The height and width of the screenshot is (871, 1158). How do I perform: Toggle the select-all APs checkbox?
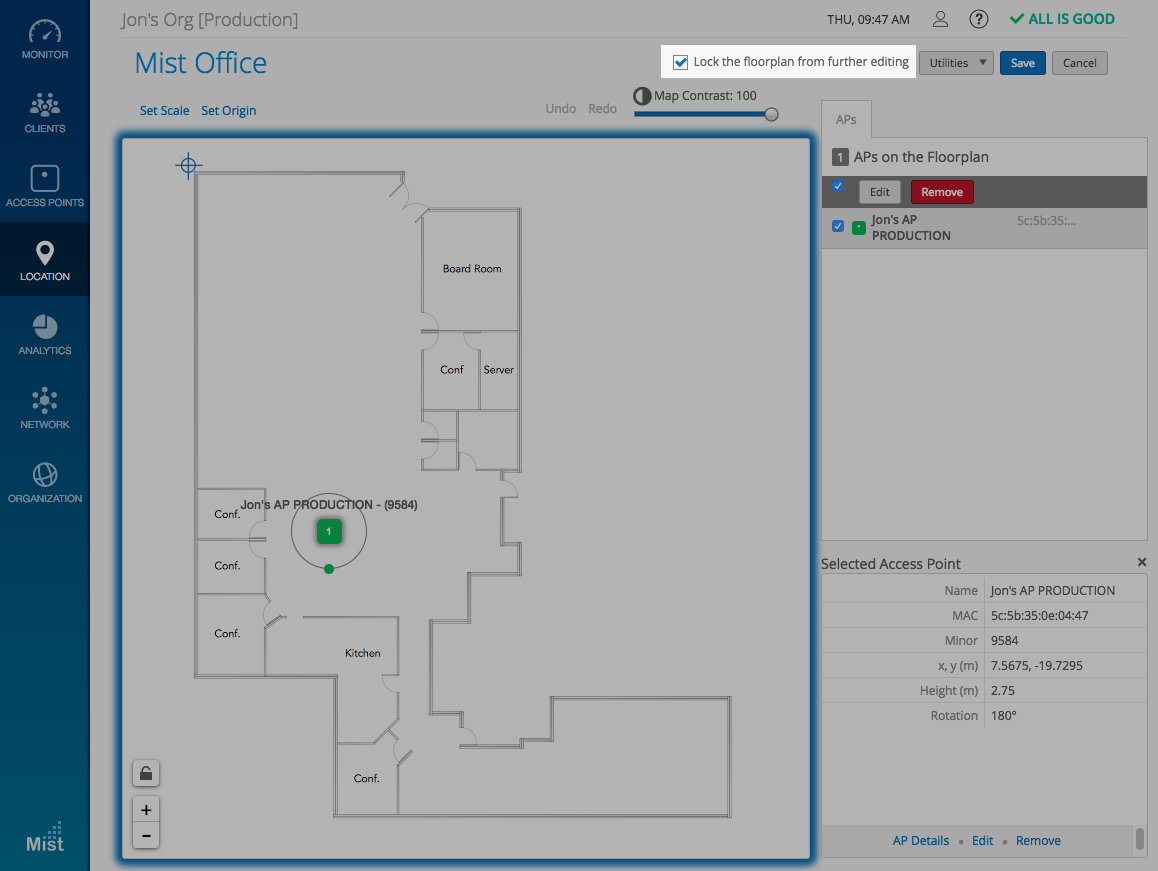click(x=837, y=186)
